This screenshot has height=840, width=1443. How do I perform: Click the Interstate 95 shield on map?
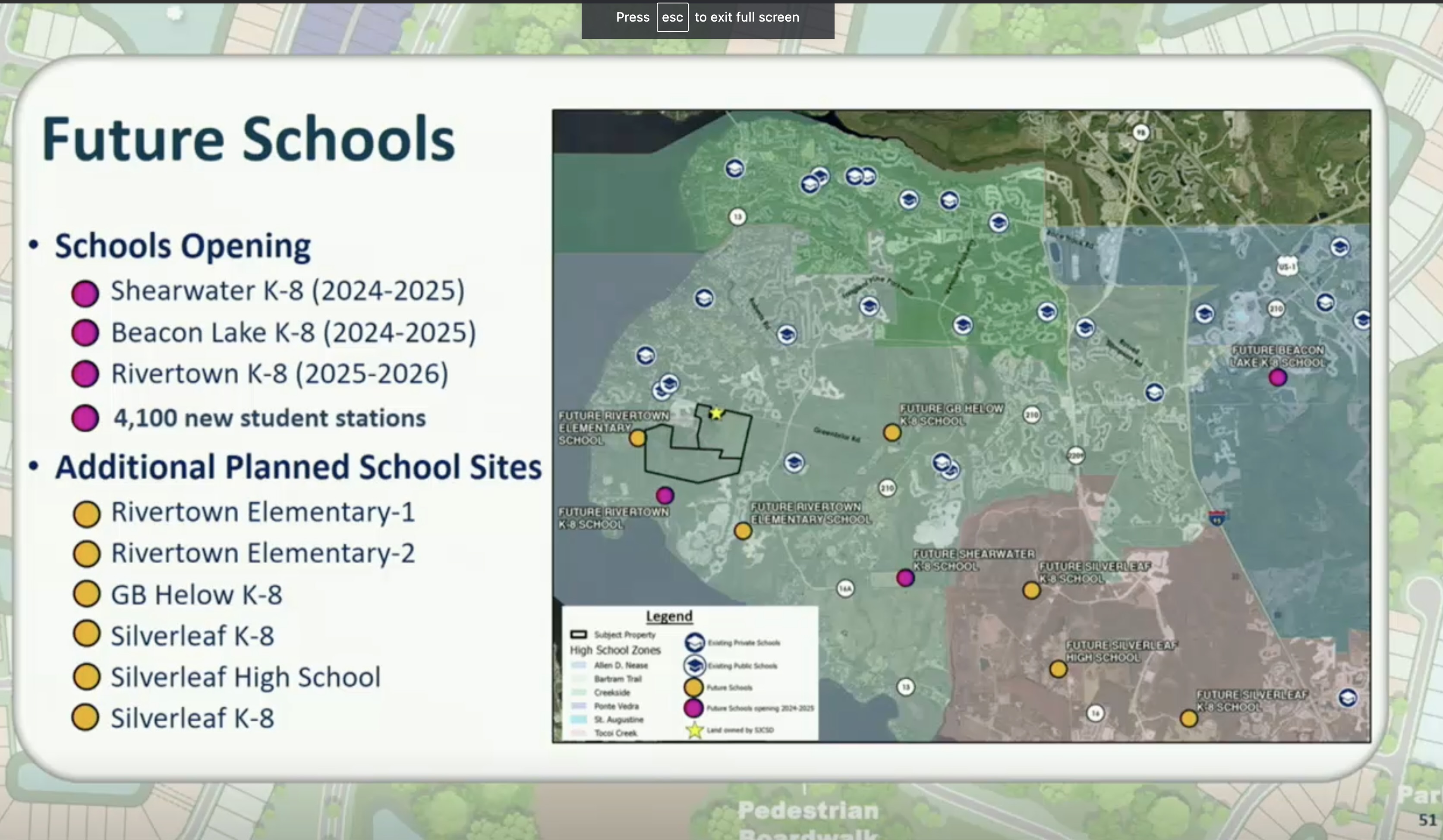click(x=1217, y=518)
